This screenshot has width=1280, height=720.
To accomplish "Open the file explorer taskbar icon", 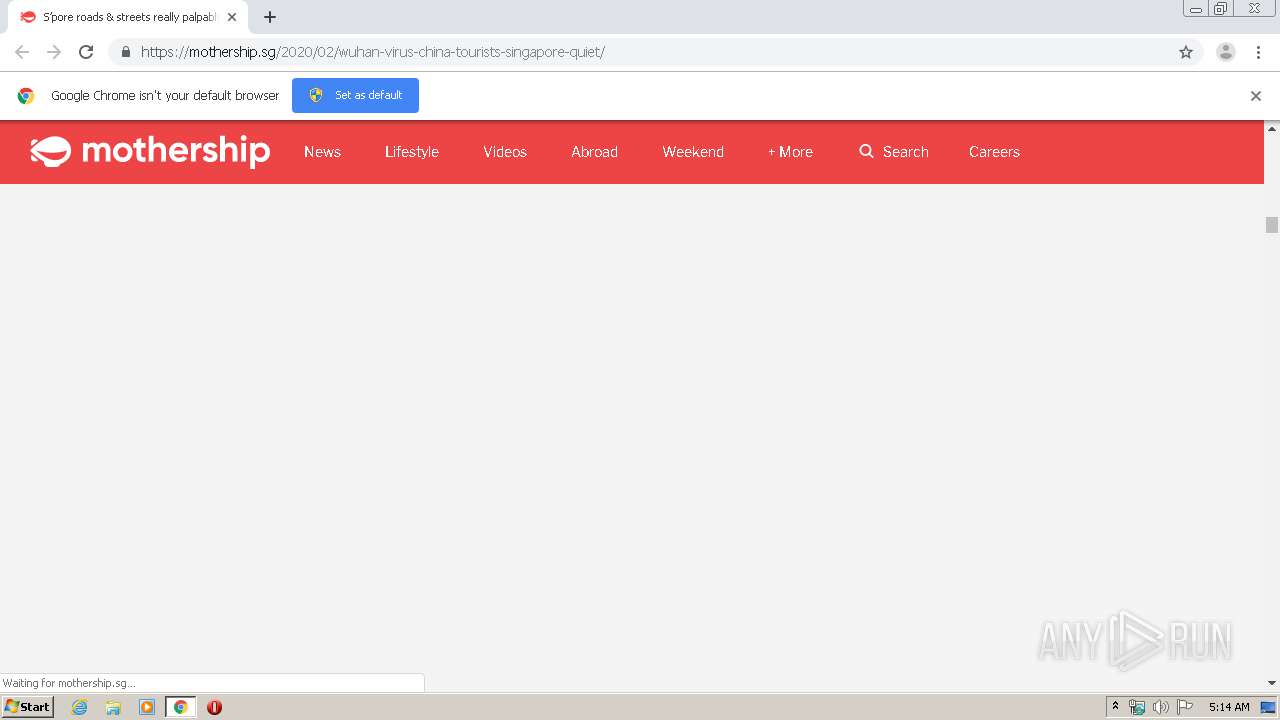I will [113, 707].
